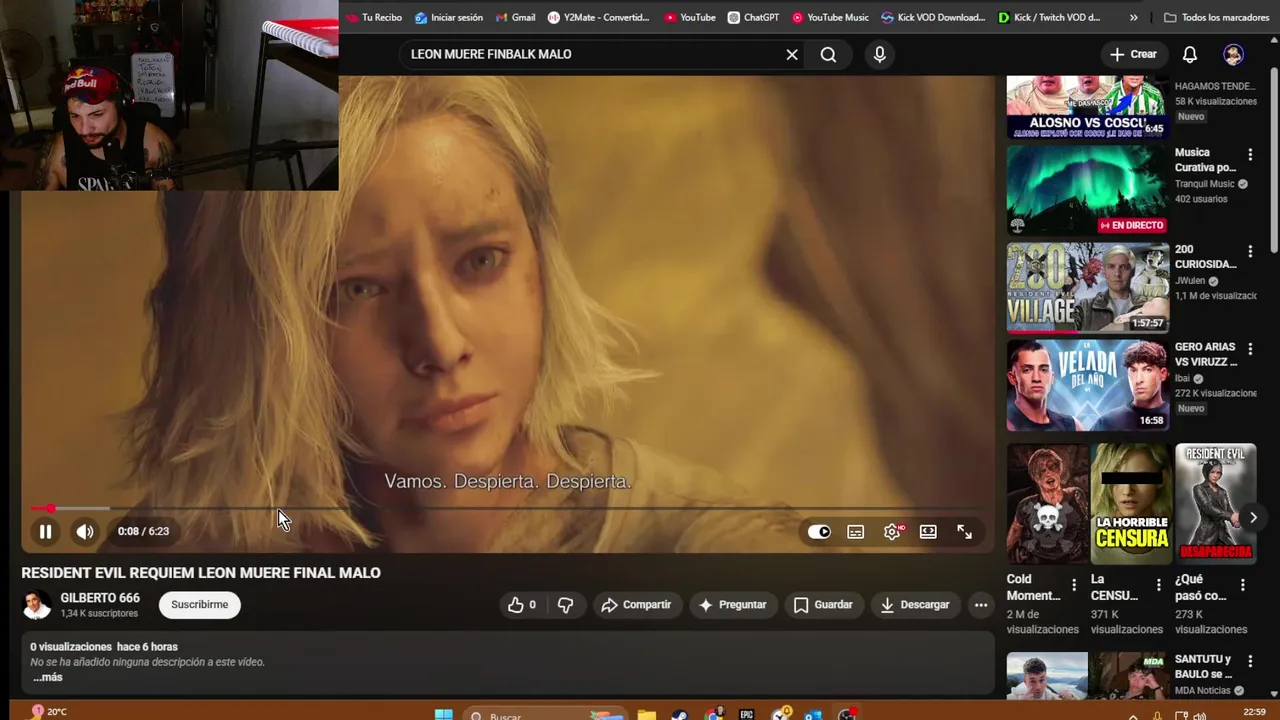Click the Compartir button
This screenshot has width=1280, height=720.
[636, 604]
